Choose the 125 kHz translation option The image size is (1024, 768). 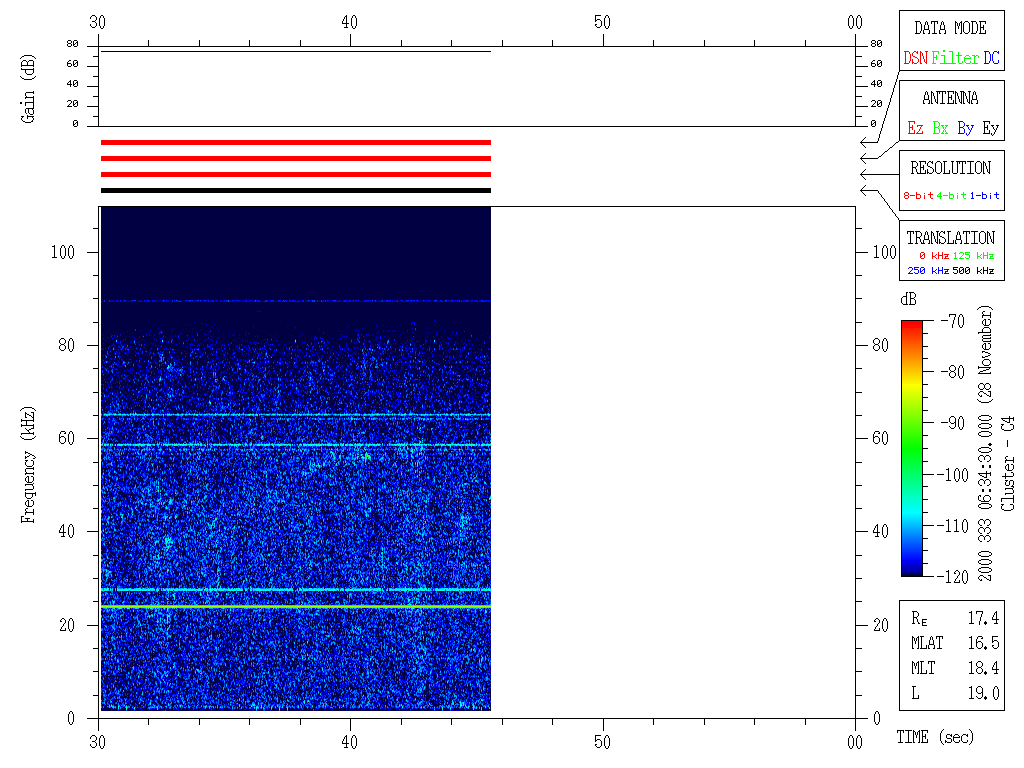(973, 256)
